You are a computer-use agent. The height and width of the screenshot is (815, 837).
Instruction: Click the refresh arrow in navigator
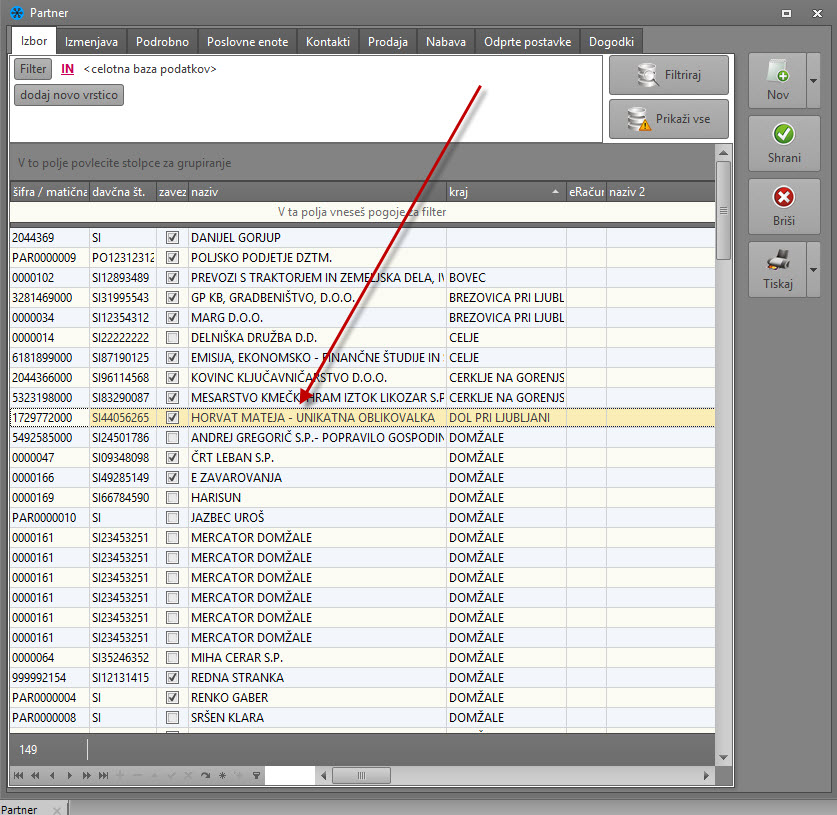coord(206,776)
